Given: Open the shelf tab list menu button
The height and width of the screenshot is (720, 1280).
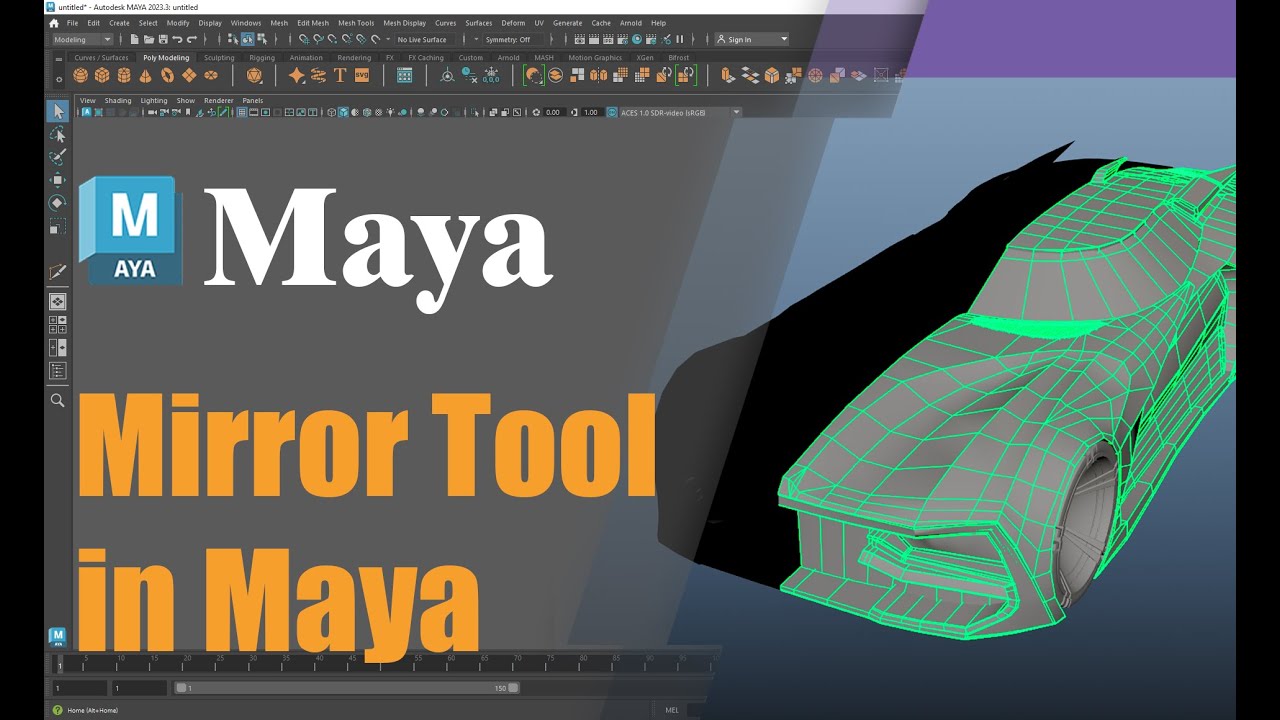Looking at the screenshot, I should click(59, 59).
